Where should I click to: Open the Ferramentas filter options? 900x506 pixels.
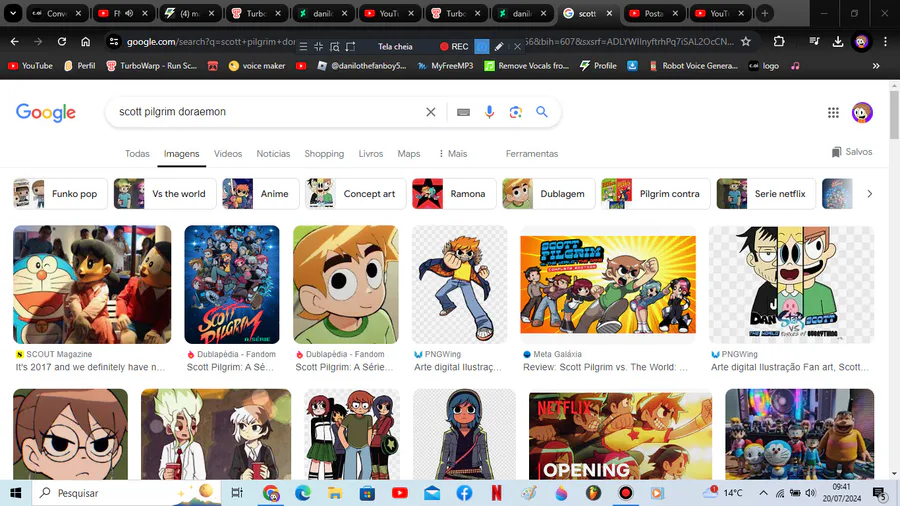532,154
